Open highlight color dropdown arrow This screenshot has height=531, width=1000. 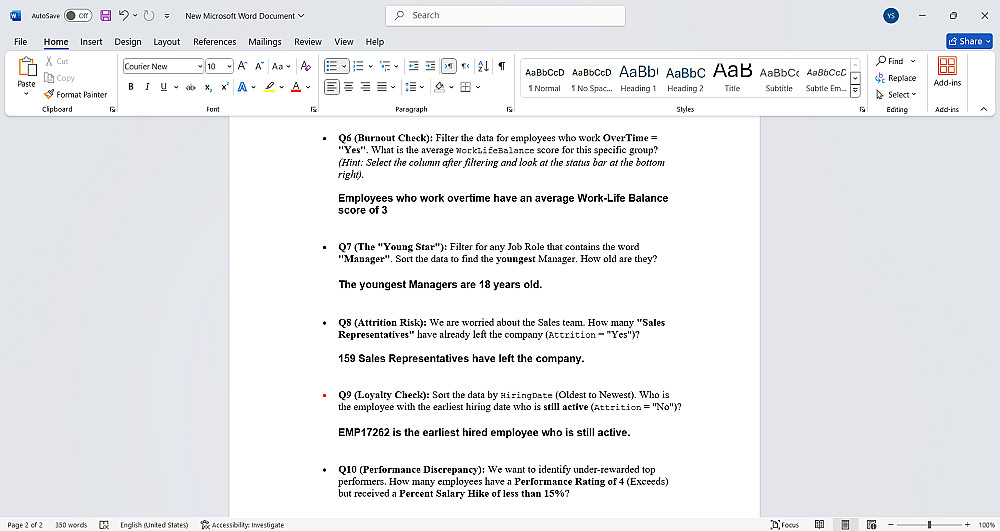click(x=281, y=87)
